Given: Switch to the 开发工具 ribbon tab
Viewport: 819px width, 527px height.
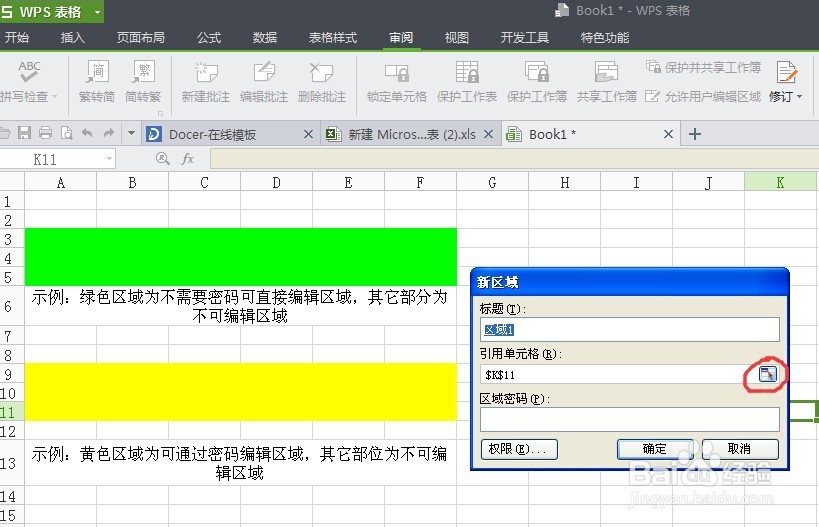Looking at the screenshot, I should [524, 38].
